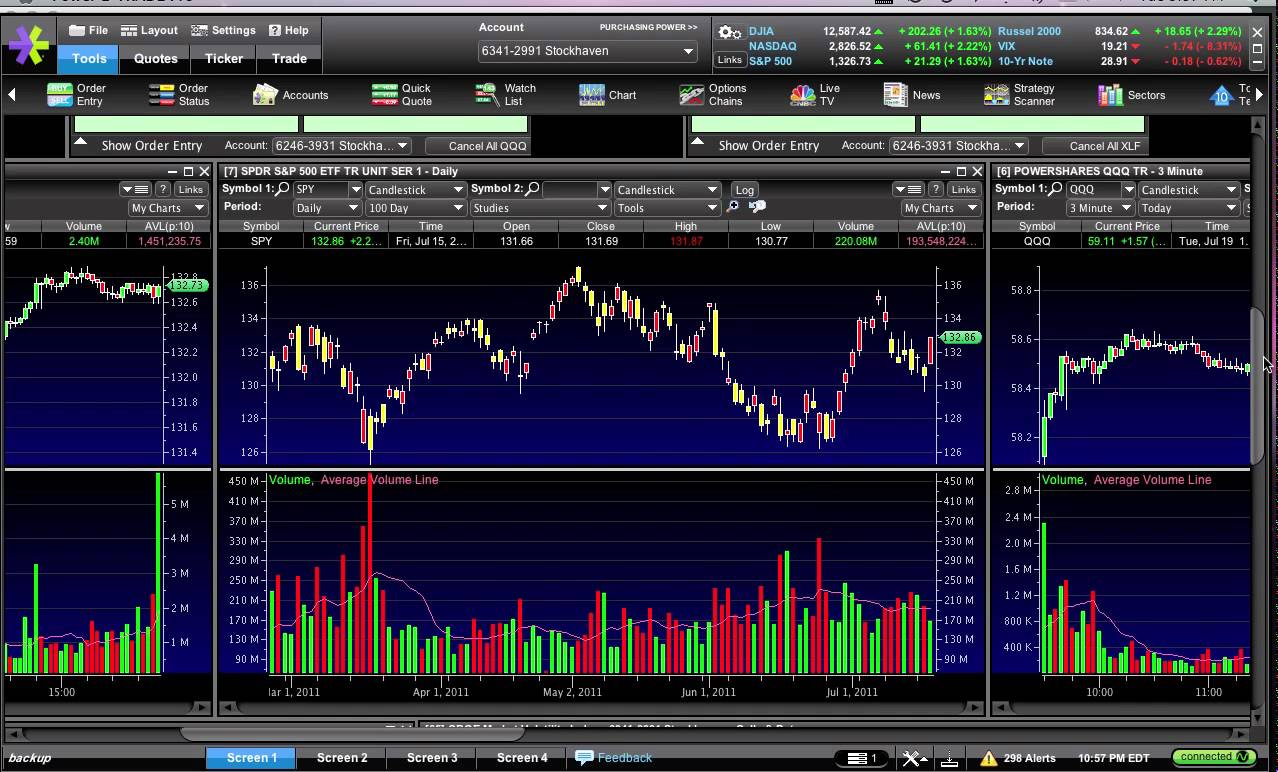Image resolution: width=1278 pixels, height=772 pixels.
Task: Click the symbol search magnifier for SPY
Action: [x=283, y=189]
